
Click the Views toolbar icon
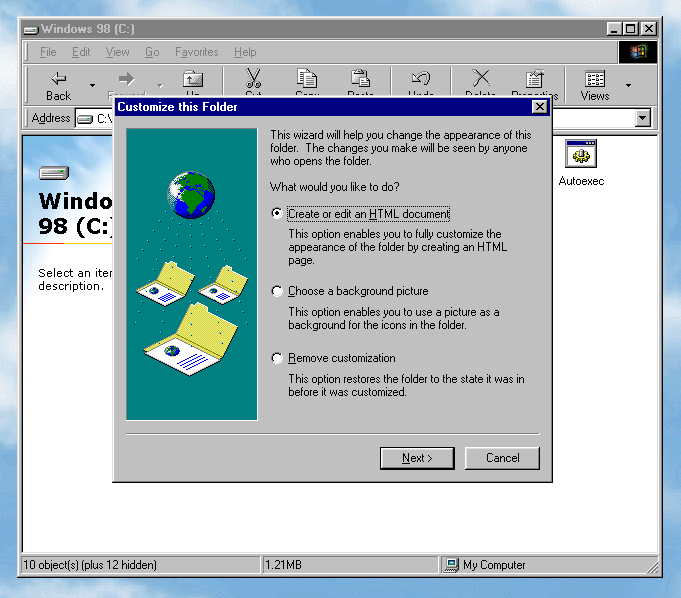coord(595,79)
